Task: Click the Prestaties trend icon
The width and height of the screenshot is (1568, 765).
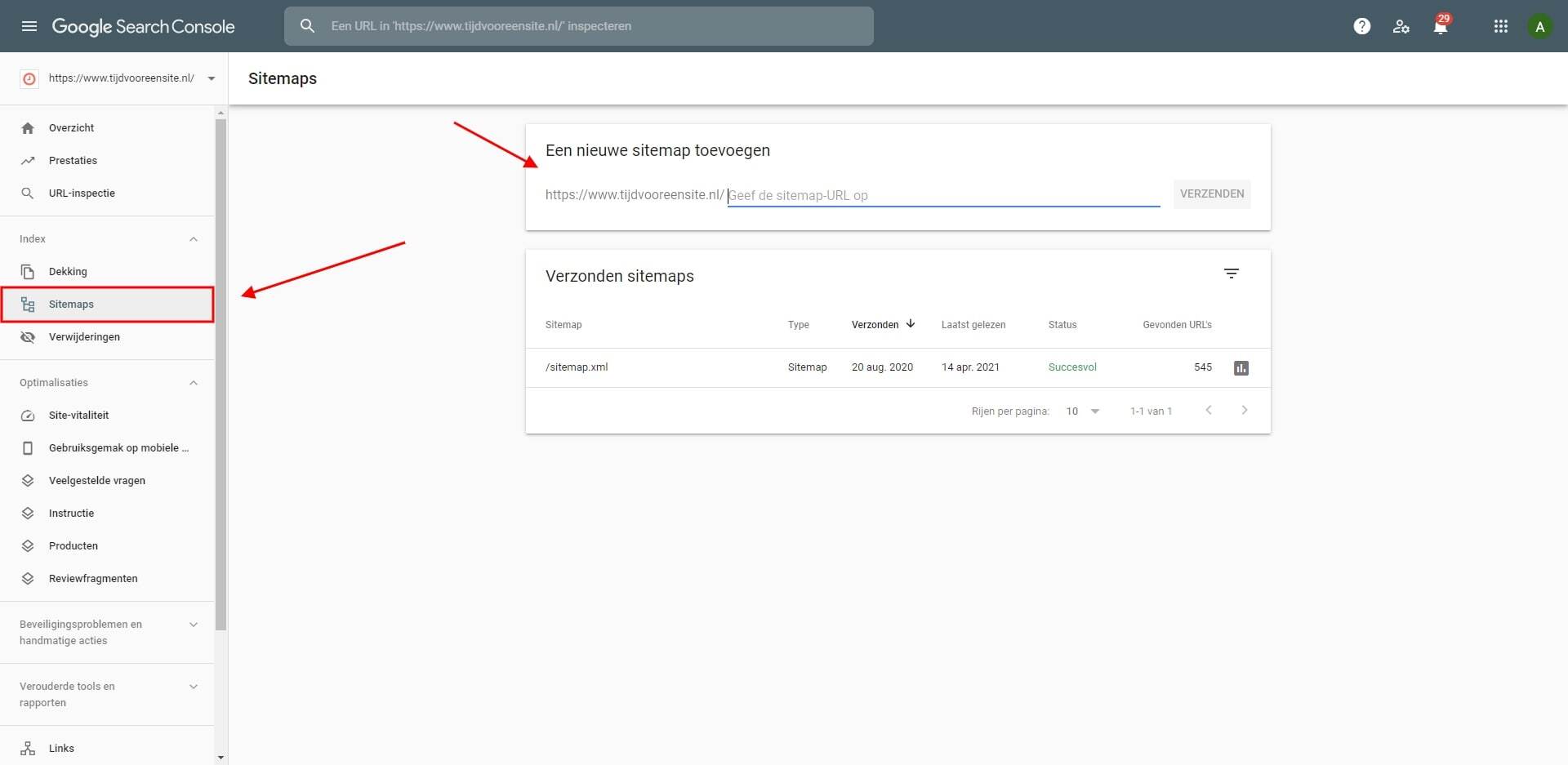Action: 28,161
